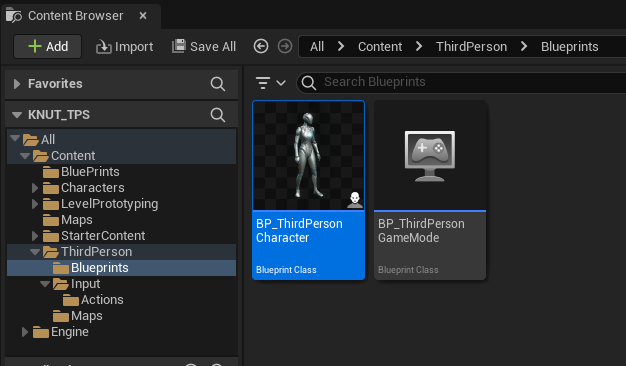This screenshot has width=626, height=366.
Task: Click the KNUT_TPS heading text
Action: (59, 115)
